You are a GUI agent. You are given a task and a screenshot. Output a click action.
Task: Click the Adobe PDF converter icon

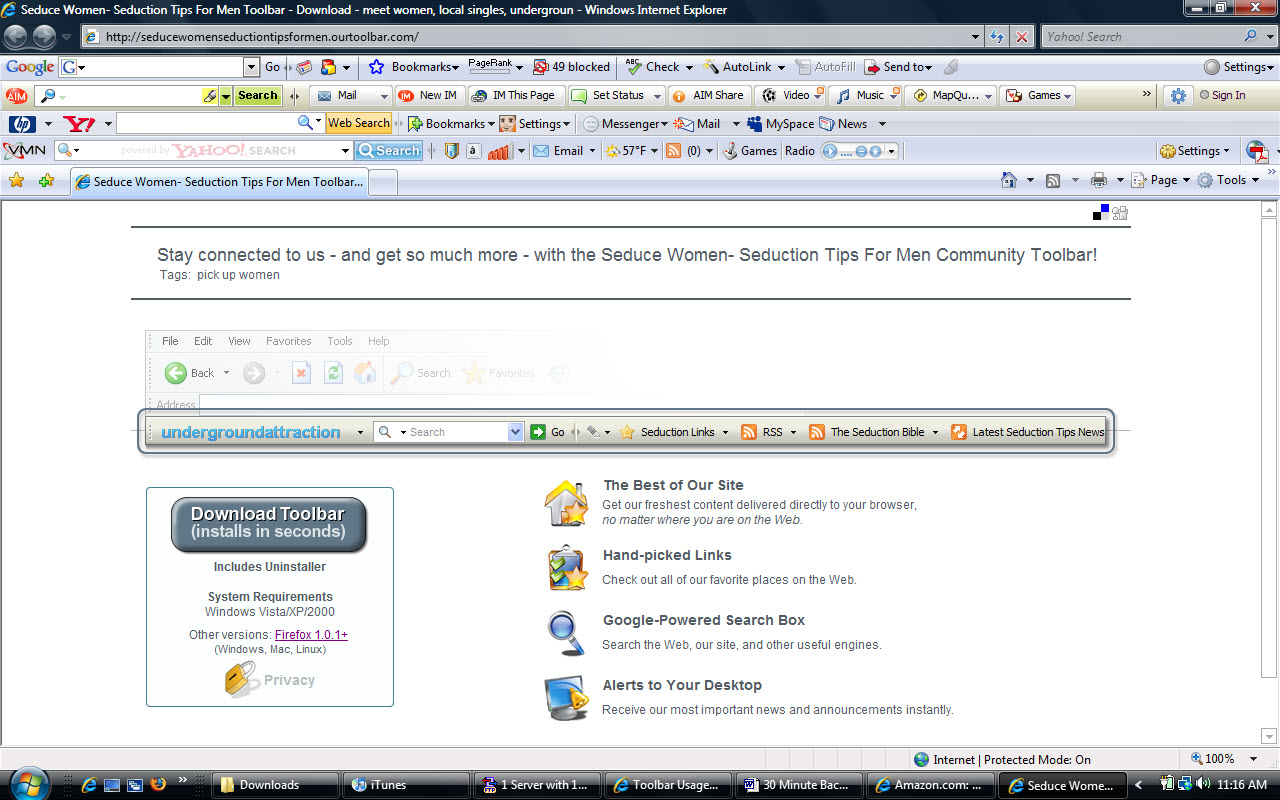[x=1257, y=151]
